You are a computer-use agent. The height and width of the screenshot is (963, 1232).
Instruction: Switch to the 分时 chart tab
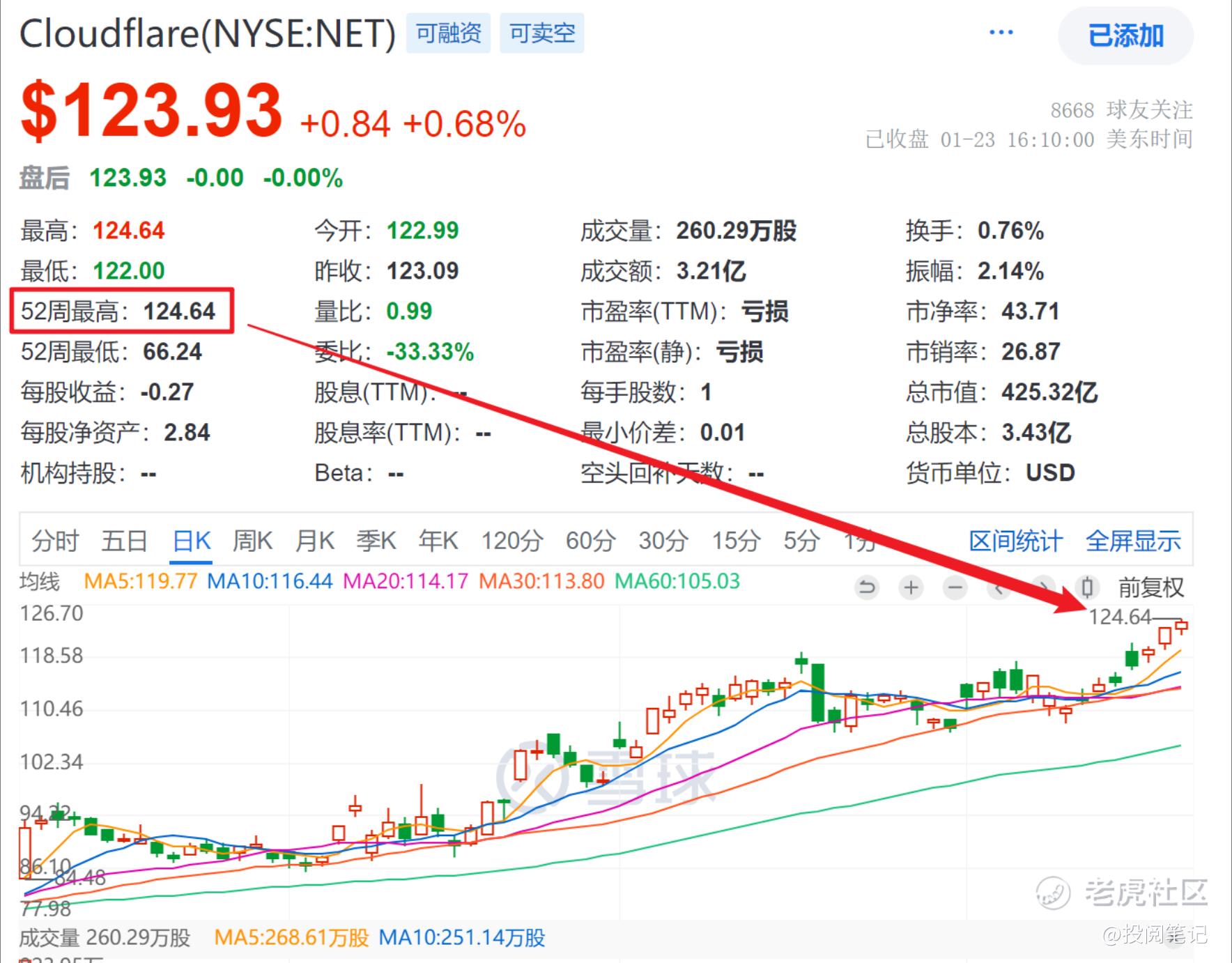coord(55,541)
